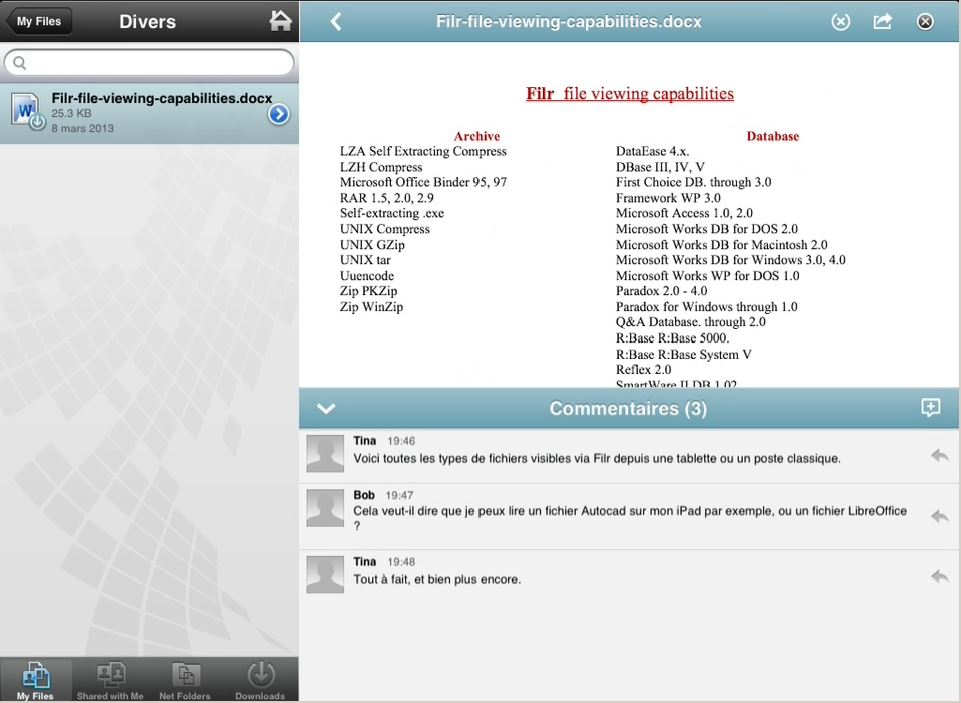Viewport: 961px width, 703px height.
Task: Focus the search field
Action: coord(149,63)
